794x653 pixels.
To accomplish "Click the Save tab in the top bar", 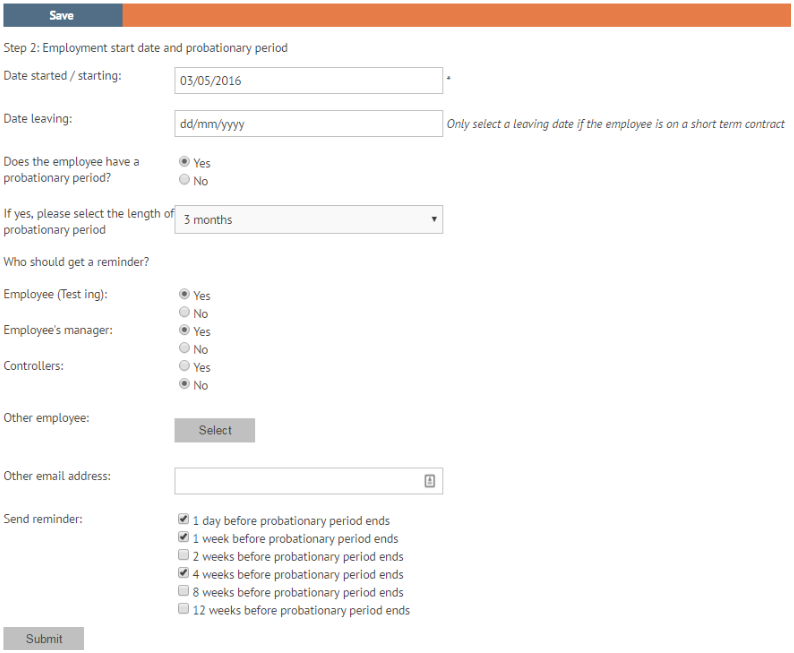I will click(62, 15).
